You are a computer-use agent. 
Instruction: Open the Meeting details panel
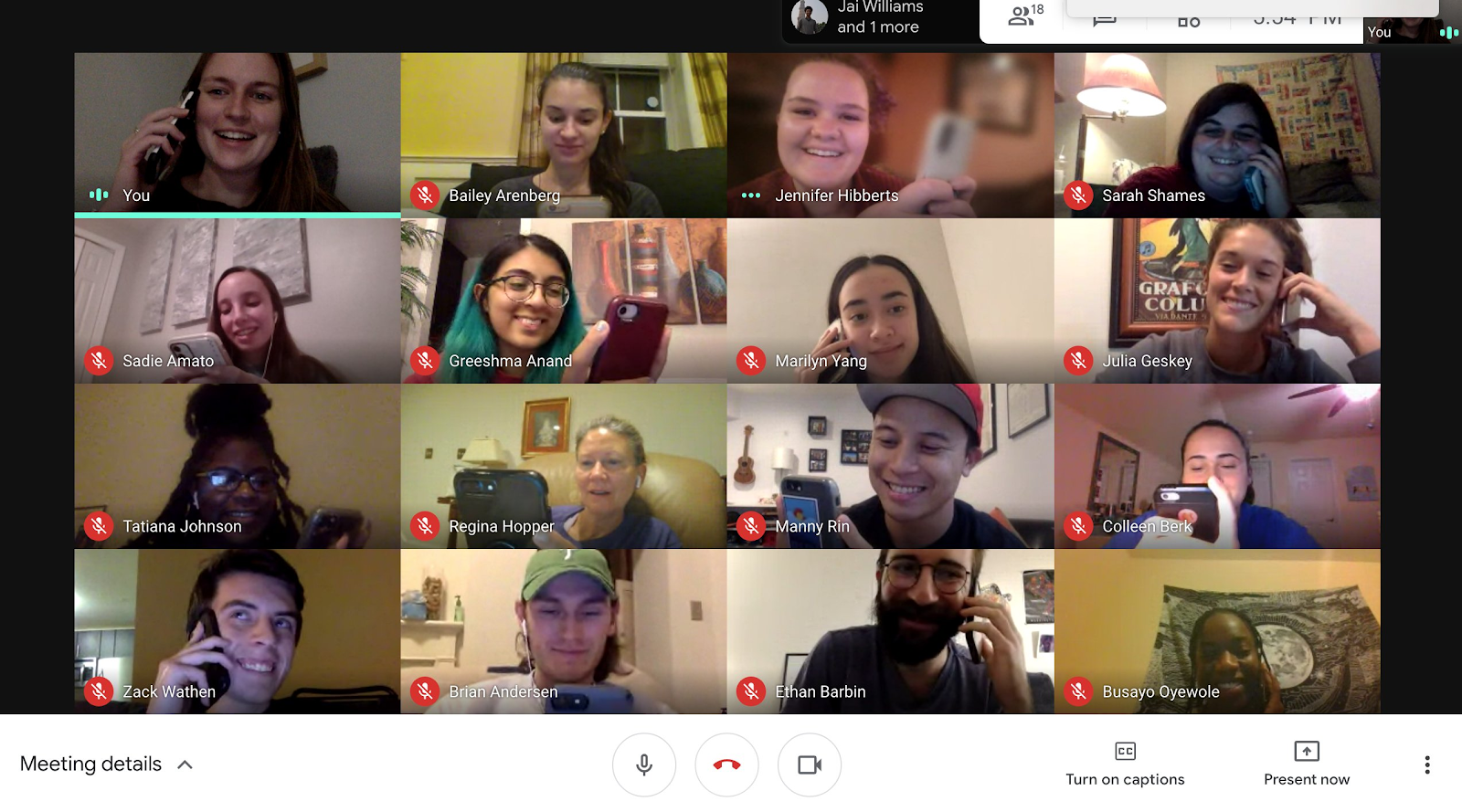click(90, 764)
